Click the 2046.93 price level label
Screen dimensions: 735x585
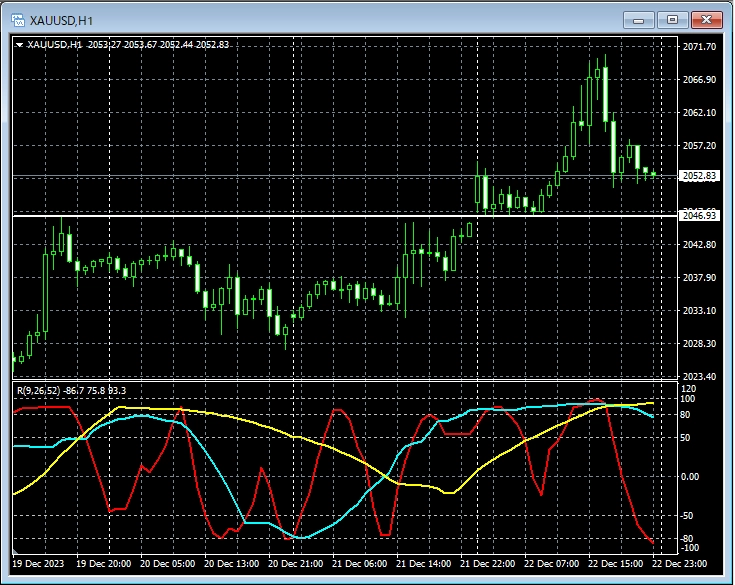(699, 215)
